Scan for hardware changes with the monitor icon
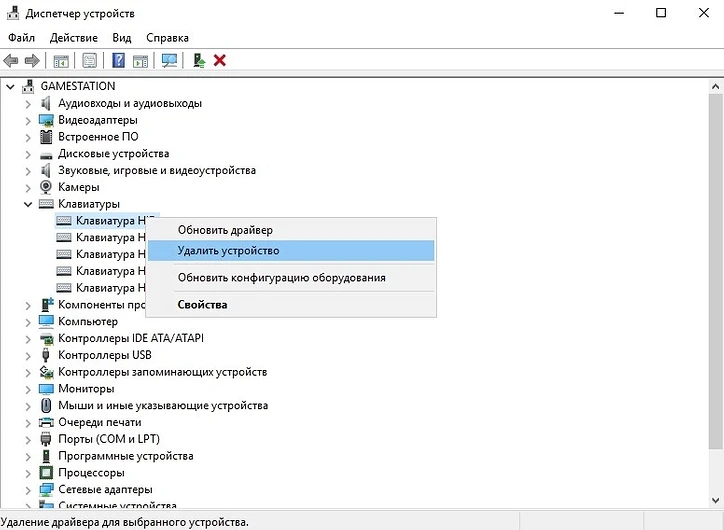Viewport: 724px width, 530px height. [x=169, y=60]
